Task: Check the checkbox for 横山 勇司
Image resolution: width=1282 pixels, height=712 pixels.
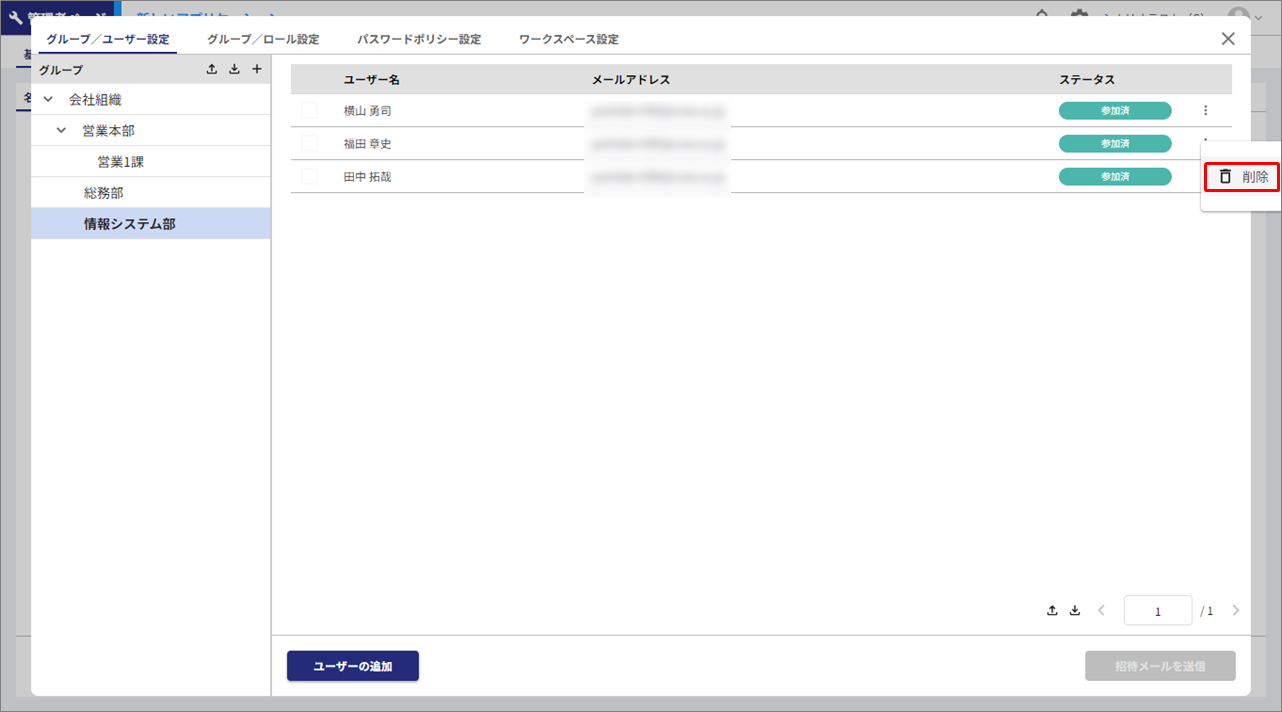Action: point(310,111)
